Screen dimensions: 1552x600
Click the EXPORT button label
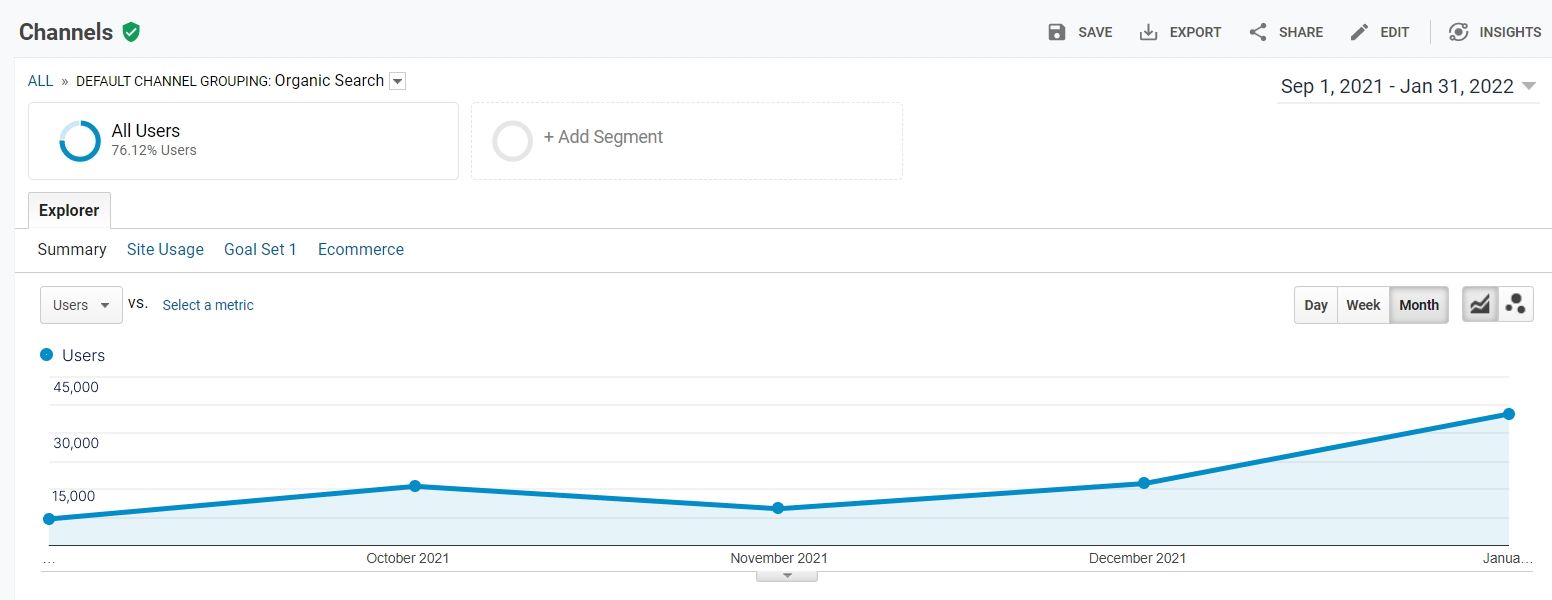pos(1196,32)
